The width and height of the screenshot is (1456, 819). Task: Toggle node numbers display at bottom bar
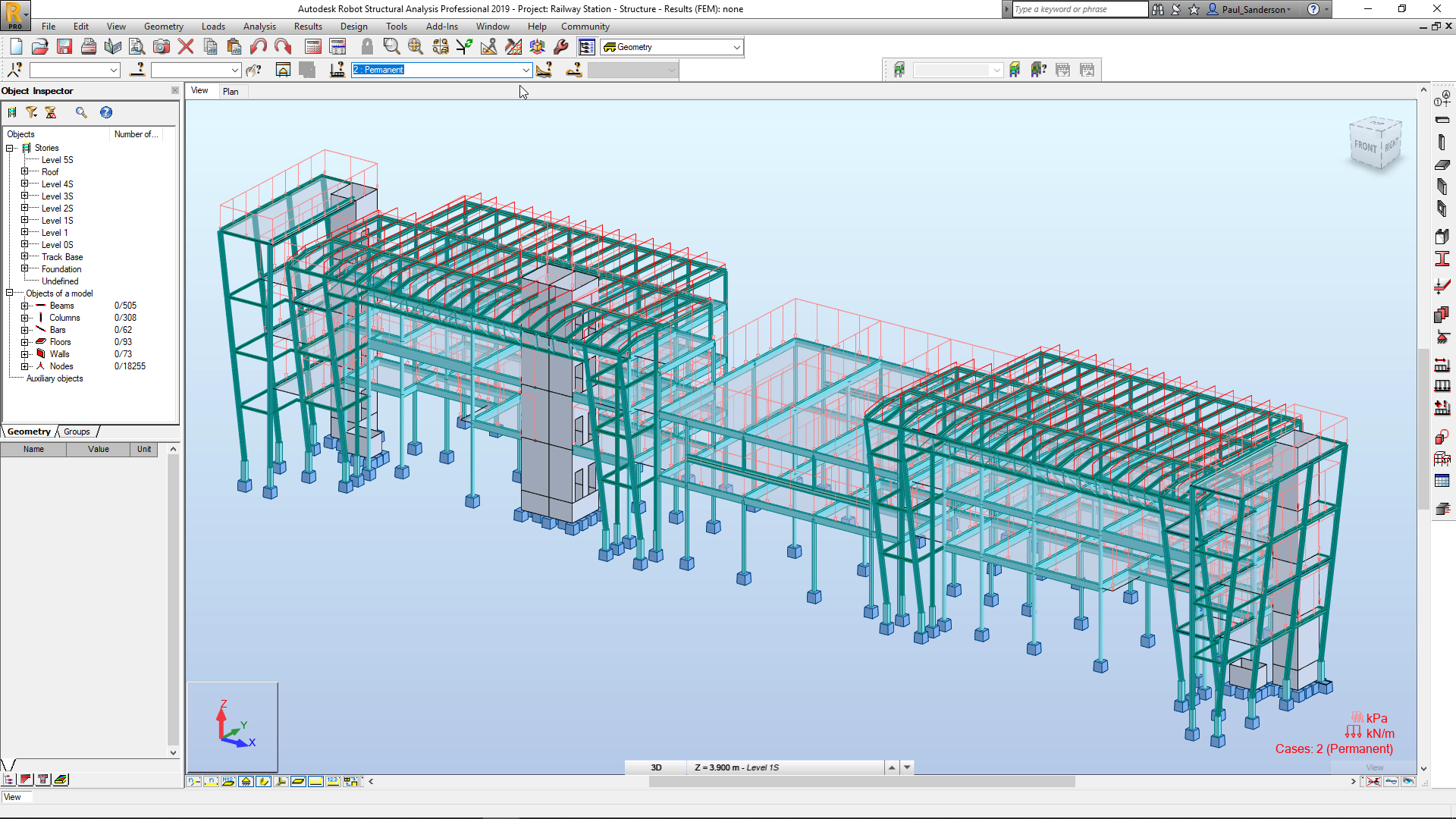[194, 781]
